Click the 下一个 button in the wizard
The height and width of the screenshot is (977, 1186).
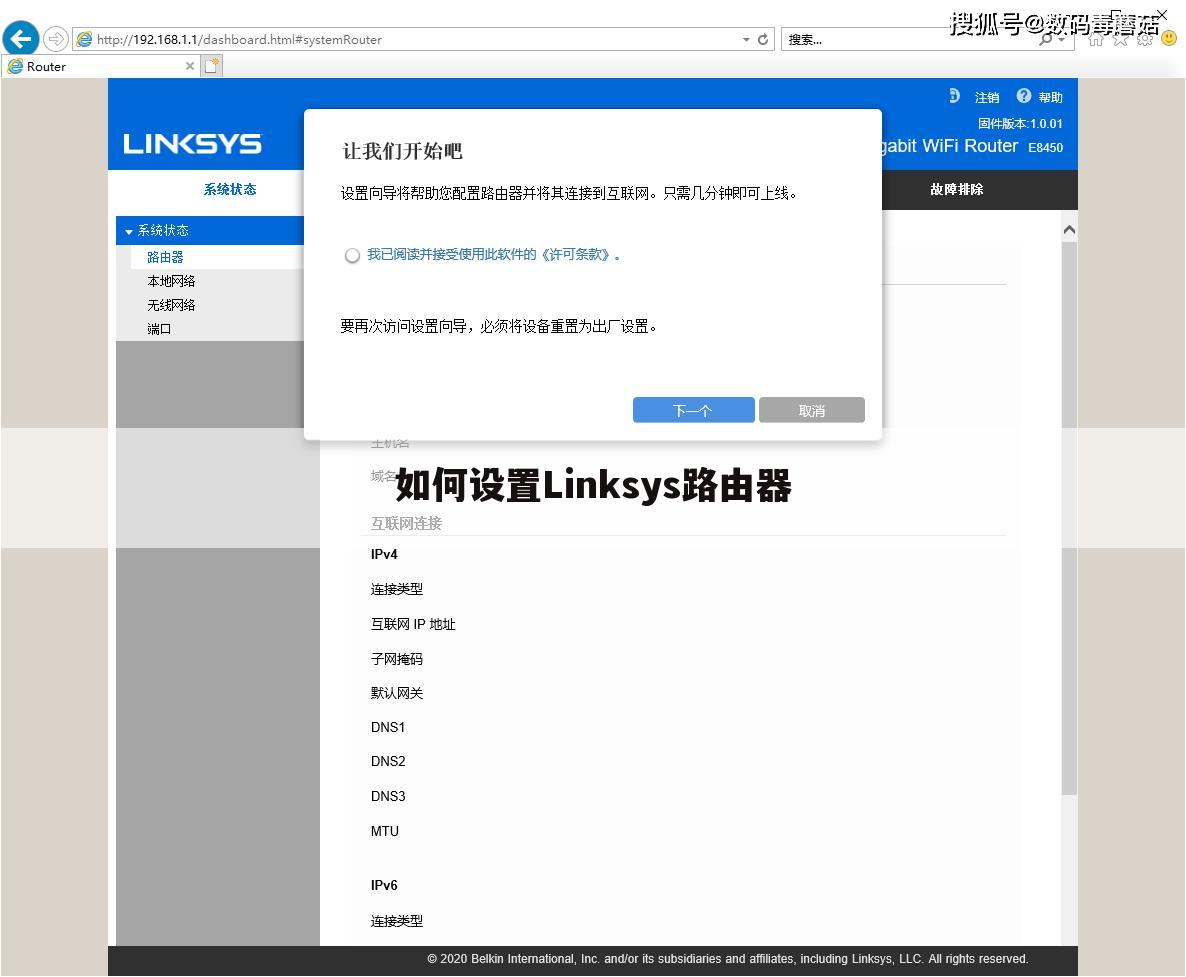point(693,410)
